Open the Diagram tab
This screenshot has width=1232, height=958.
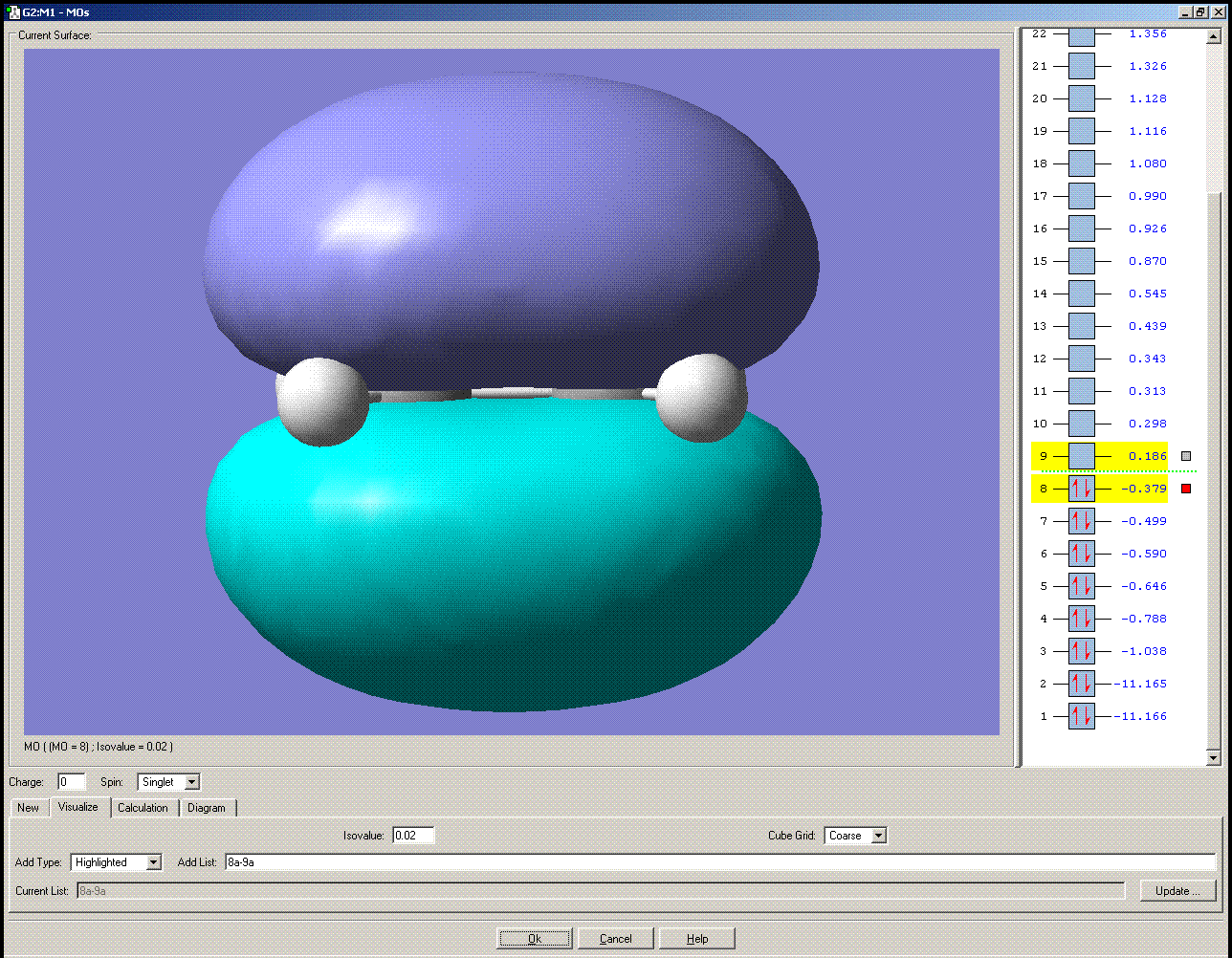tap(207, 808)
